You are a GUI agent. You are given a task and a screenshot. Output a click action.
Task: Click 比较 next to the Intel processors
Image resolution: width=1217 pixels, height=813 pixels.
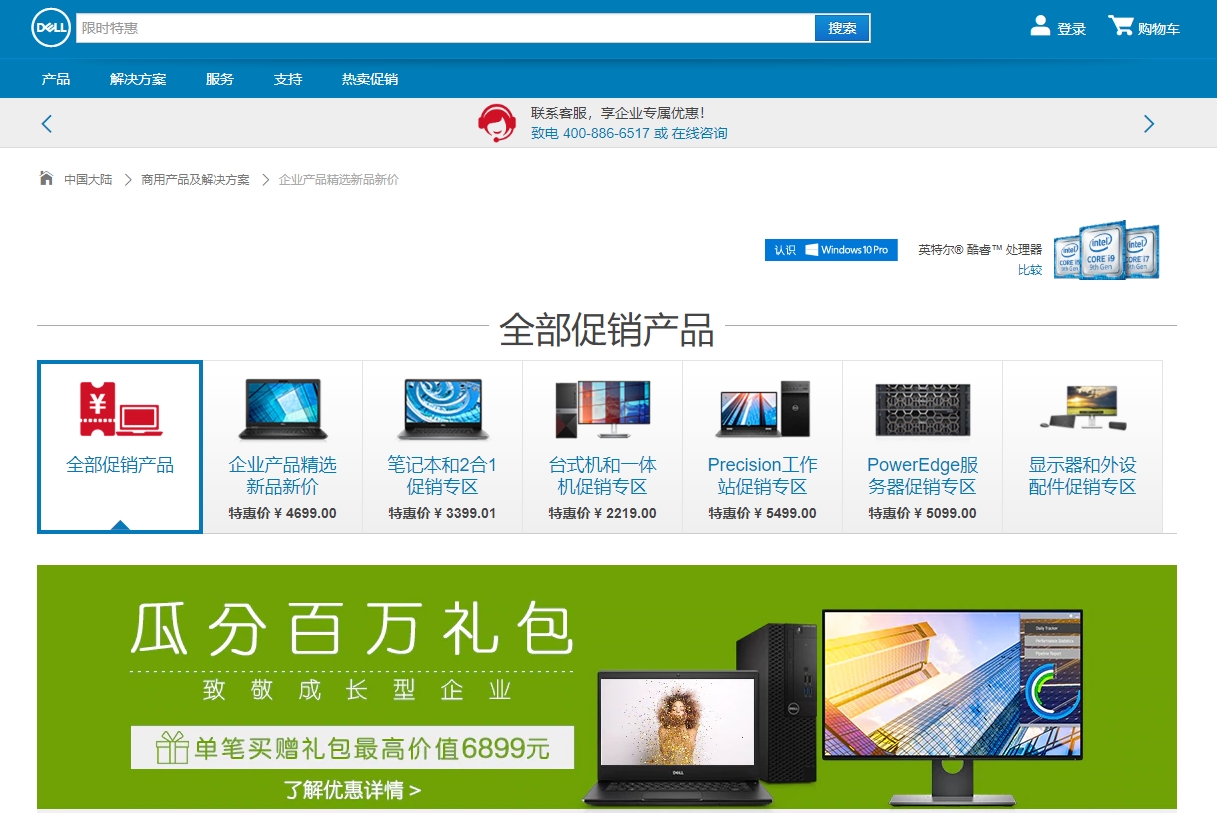point(1029,269)
